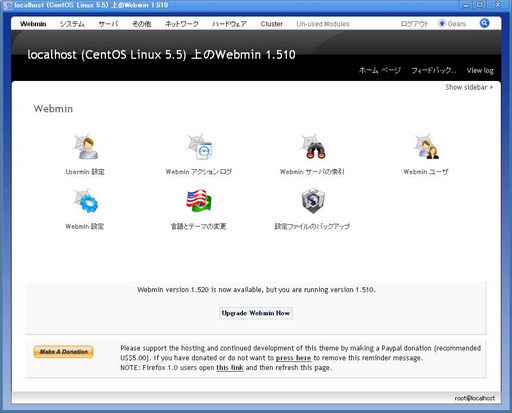Image resolution: width=512 pixels, height=413 pixels.
Task: Click 'this link' in Firefox note
Action: 230,368
